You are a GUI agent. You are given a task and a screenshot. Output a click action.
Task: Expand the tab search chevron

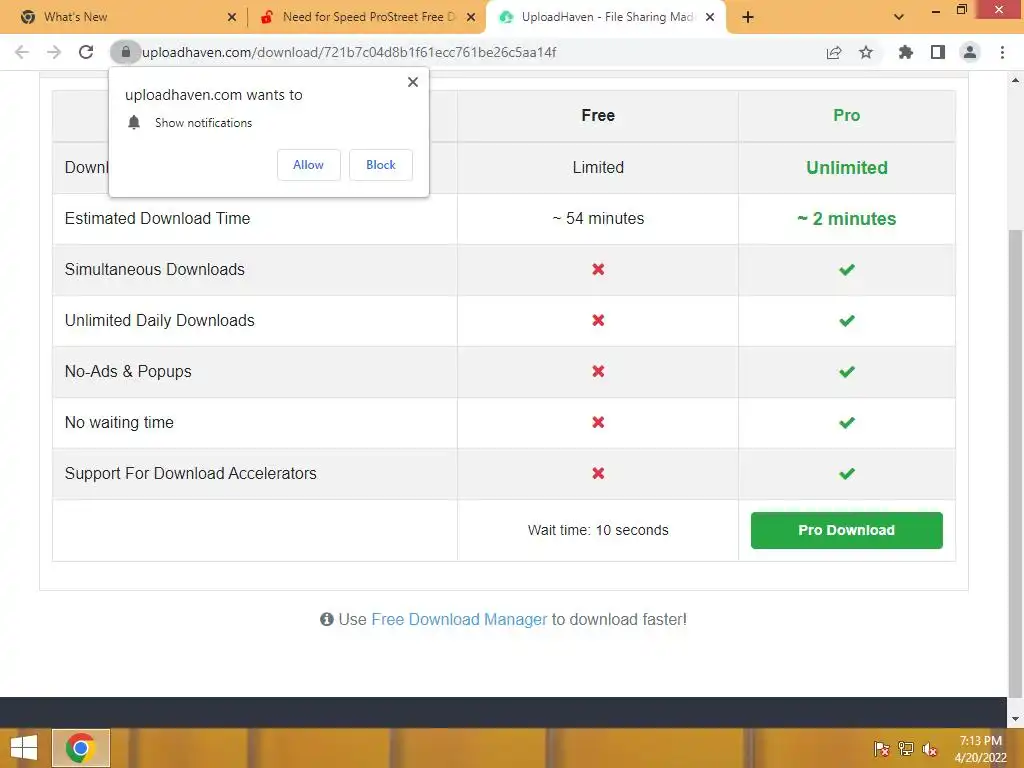(x=899, y=17)
